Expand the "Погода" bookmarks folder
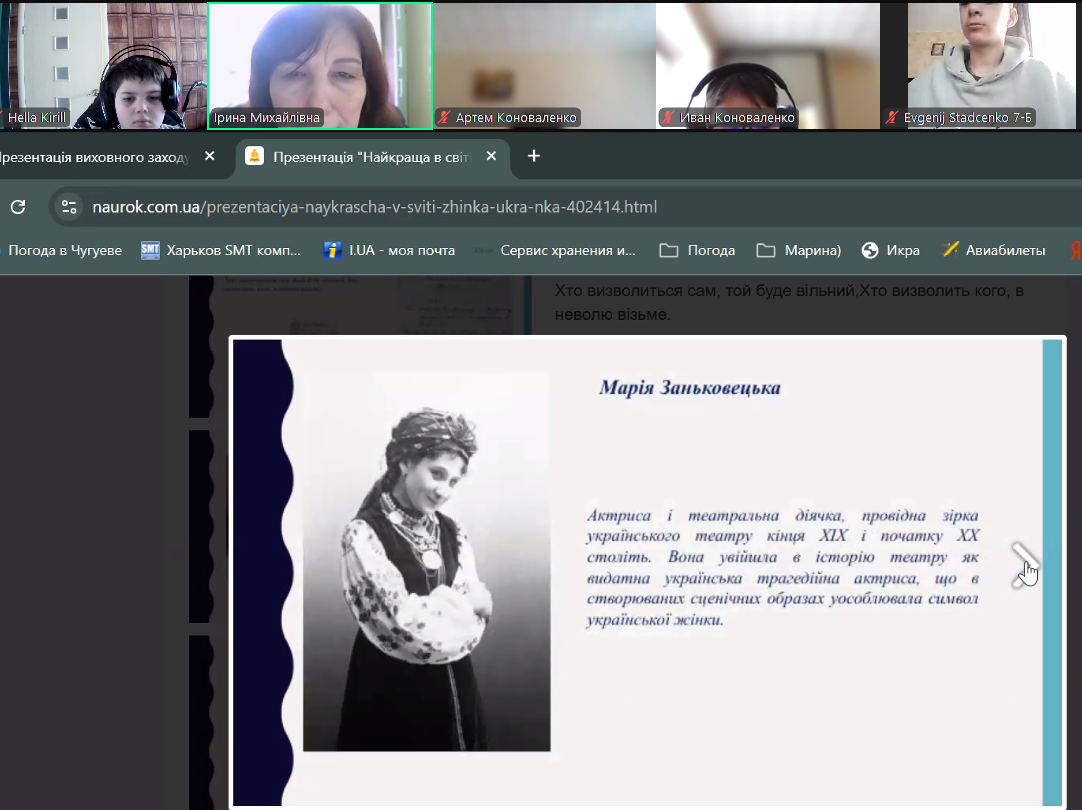Viewport: 1082px width, 810px height. [x=698, y=250]
